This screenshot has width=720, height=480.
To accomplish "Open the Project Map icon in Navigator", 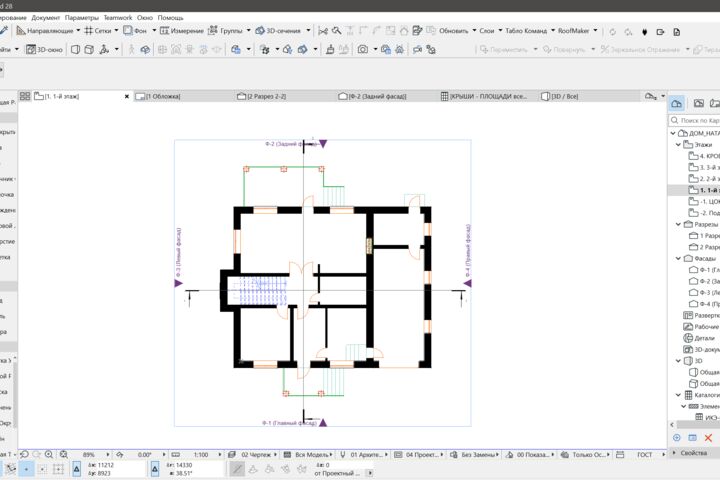I will tap(676, 103).
